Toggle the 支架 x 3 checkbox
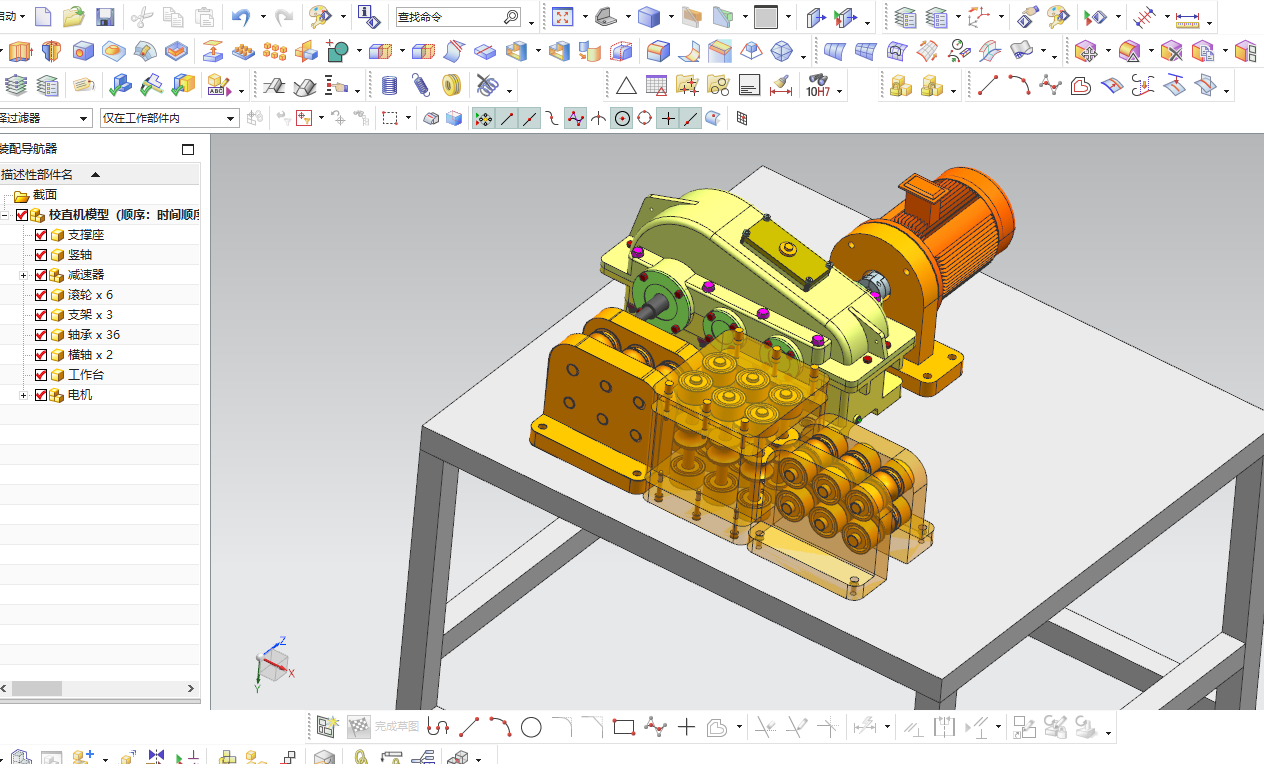The image size is (1264, 764). coord(41,315)
